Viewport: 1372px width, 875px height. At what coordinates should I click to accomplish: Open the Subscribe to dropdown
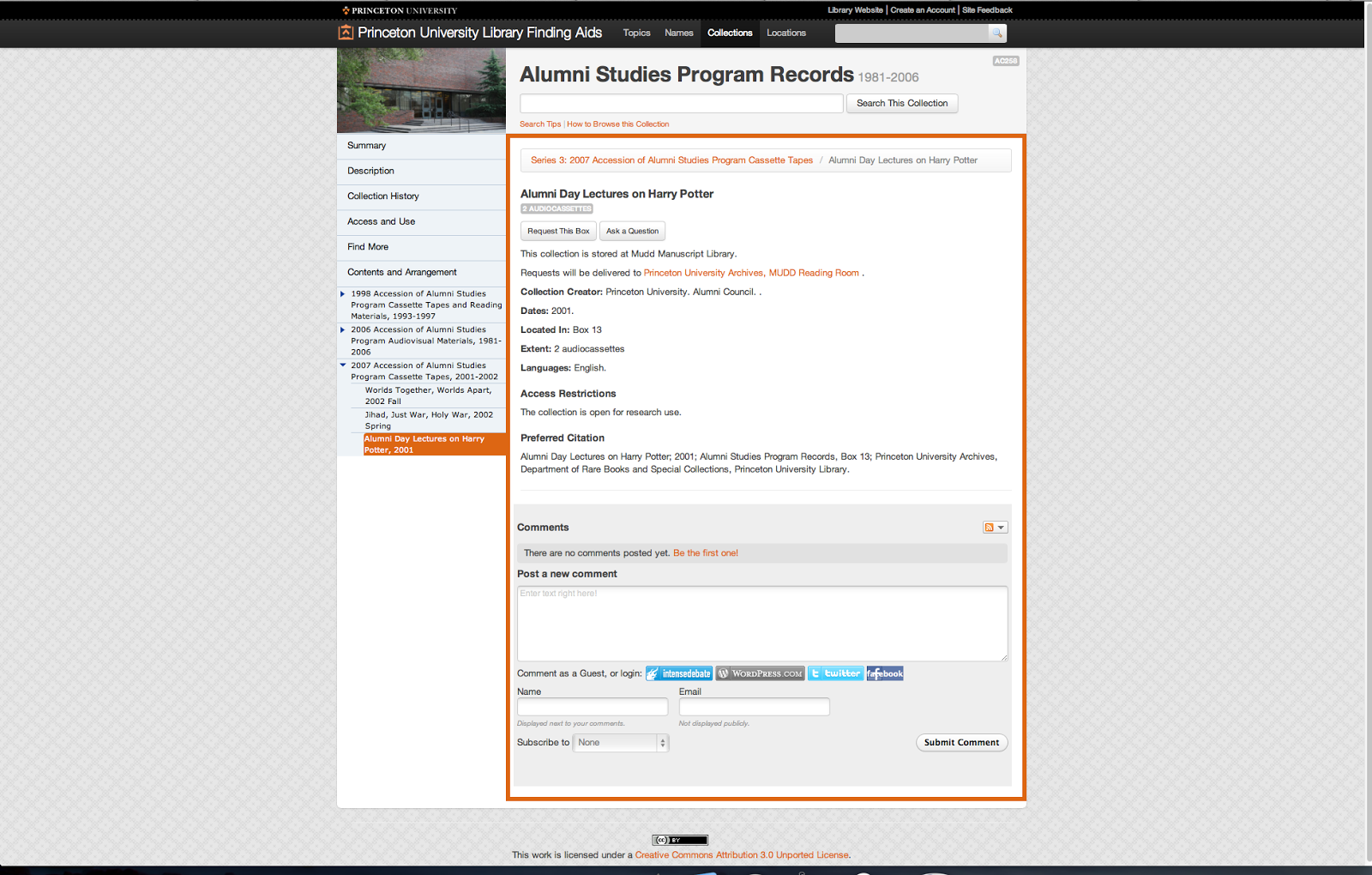coord(620,743)
